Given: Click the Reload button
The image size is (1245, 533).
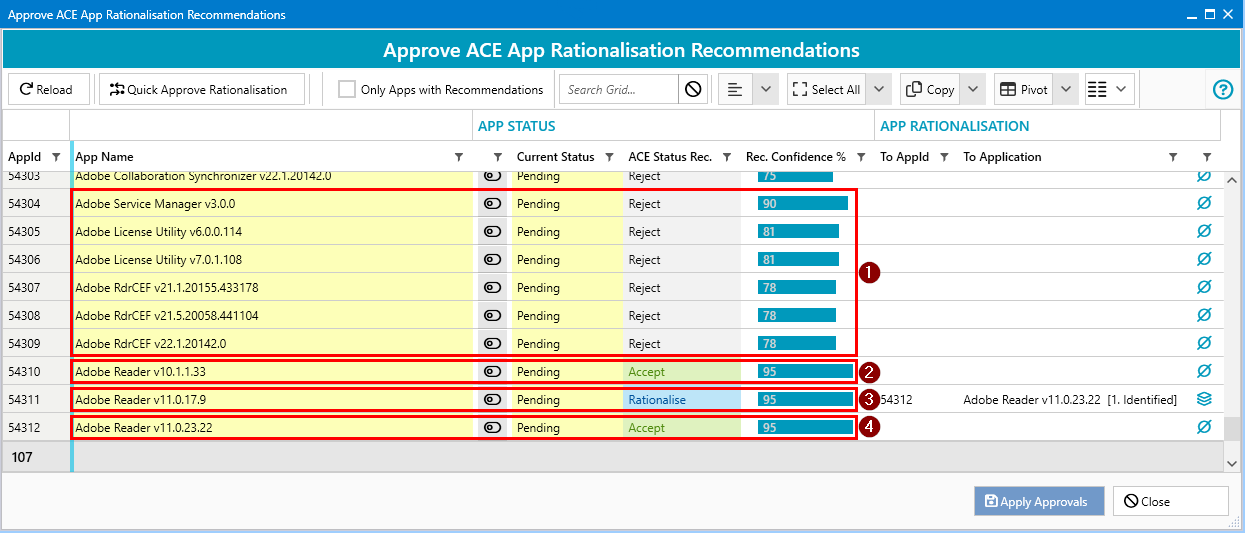Looking at the screenshot, I should (x=48, y=89).
